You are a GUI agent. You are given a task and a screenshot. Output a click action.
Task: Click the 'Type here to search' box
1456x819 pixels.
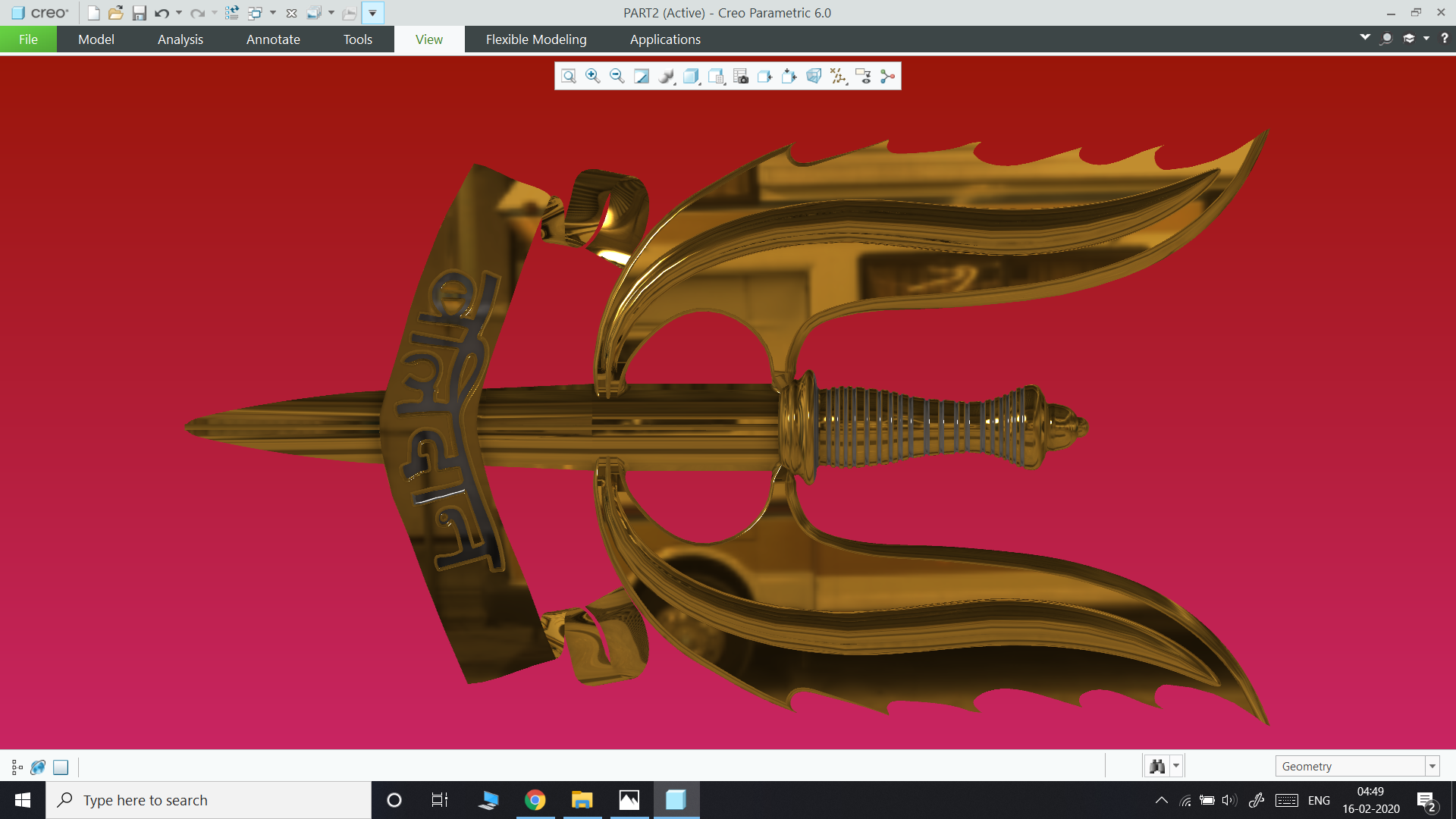pyautogui.click(x=209, y=800)
